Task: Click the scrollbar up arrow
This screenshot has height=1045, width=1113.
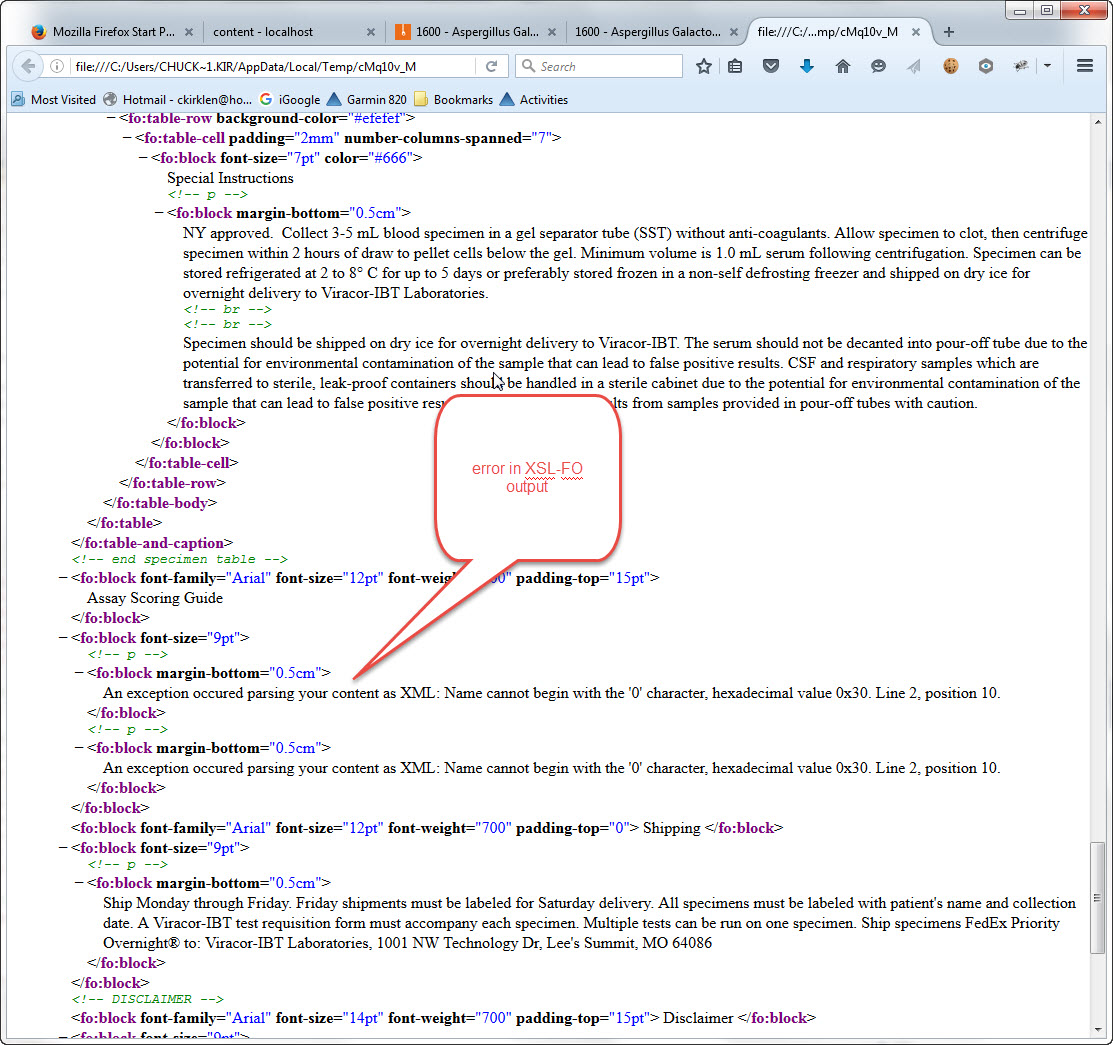Action: [1098, 122]
